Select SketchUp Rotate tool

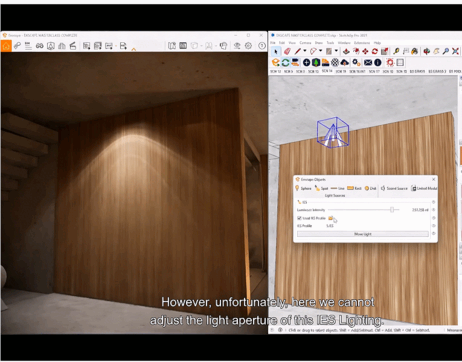pyautogui.click(x=375, y=51)
